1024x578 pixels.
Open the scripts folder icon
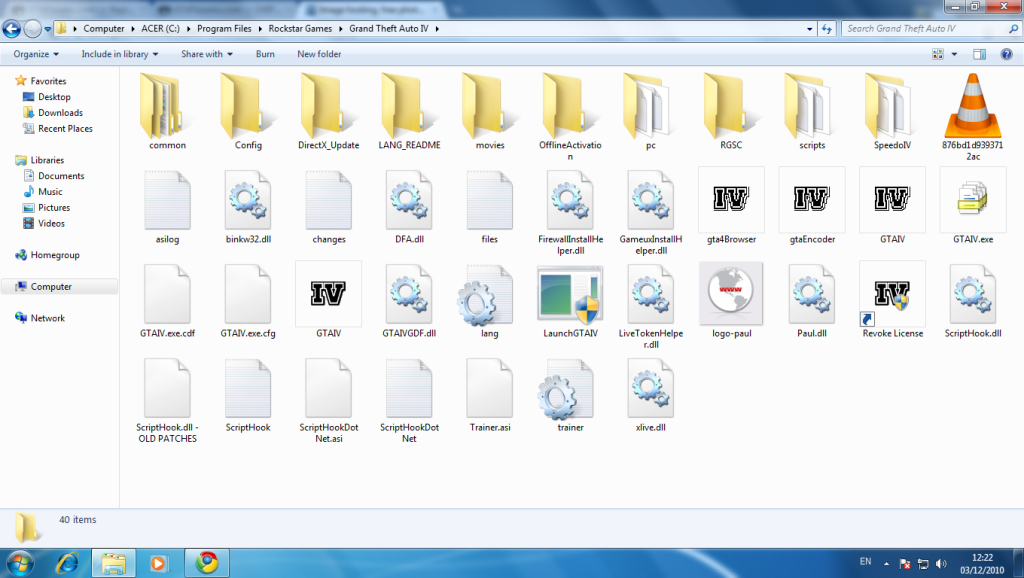click(x=812, y=106)
